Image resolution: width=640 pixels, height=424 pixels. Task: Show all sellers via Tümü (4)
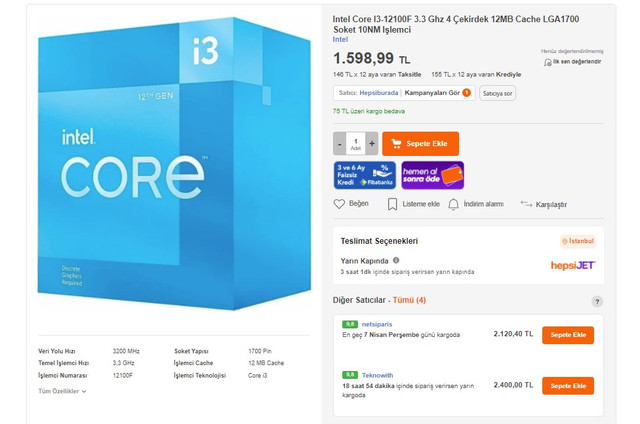coord(407,300)
